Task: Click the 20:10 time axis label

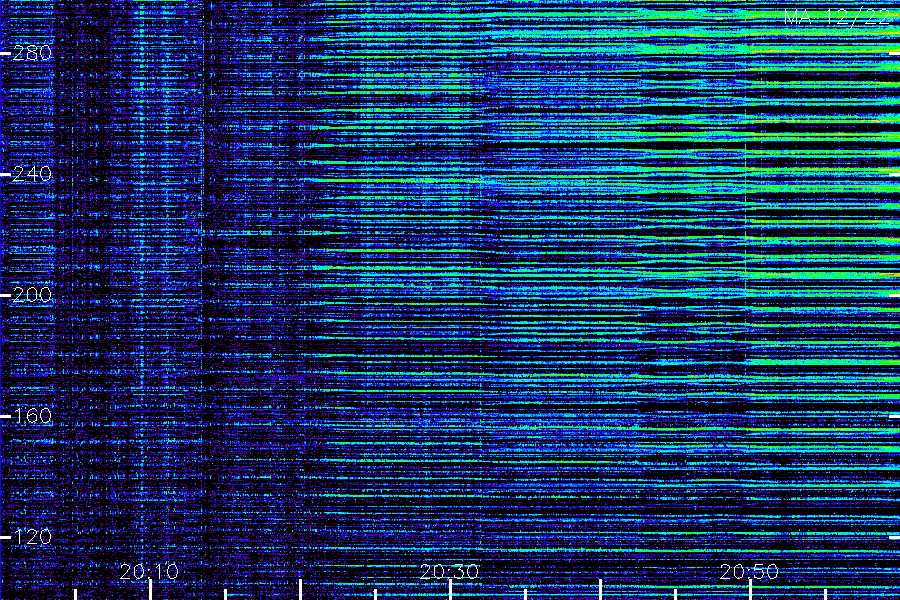Action: tap(149, 571)
